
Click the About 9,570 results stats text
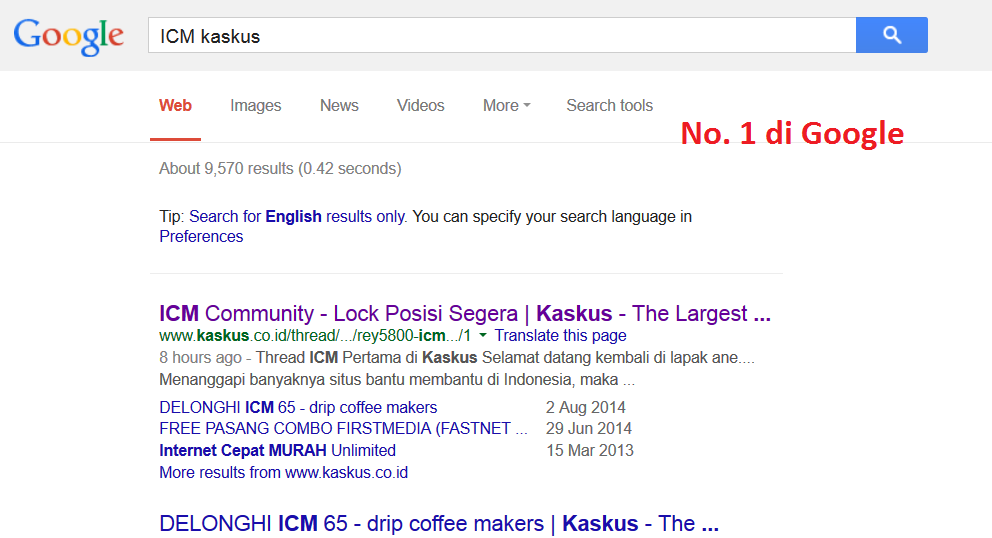280,168
